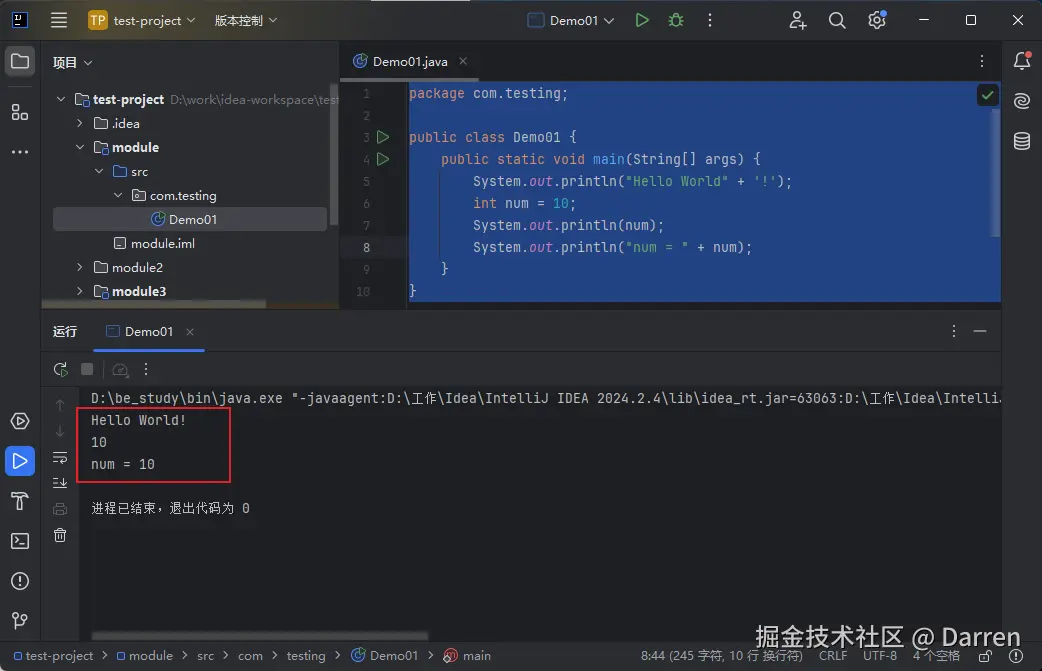Screen dimensions: 1042x671
Task: Click test-project in breadcrumb bar
Action: (53, 656)
